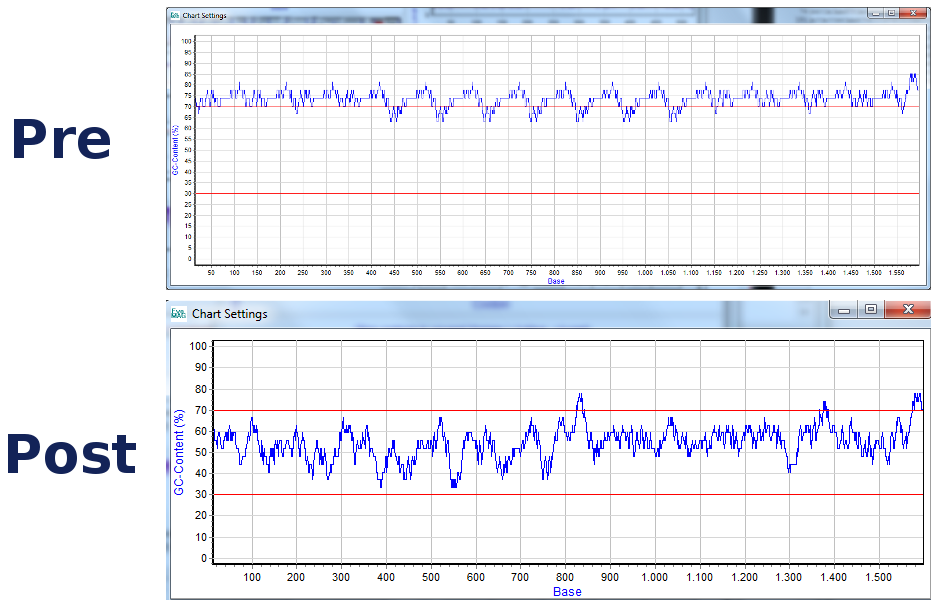Minimize the Post Chart Settings window
The image size is (941, 606).
pos(845,310)
